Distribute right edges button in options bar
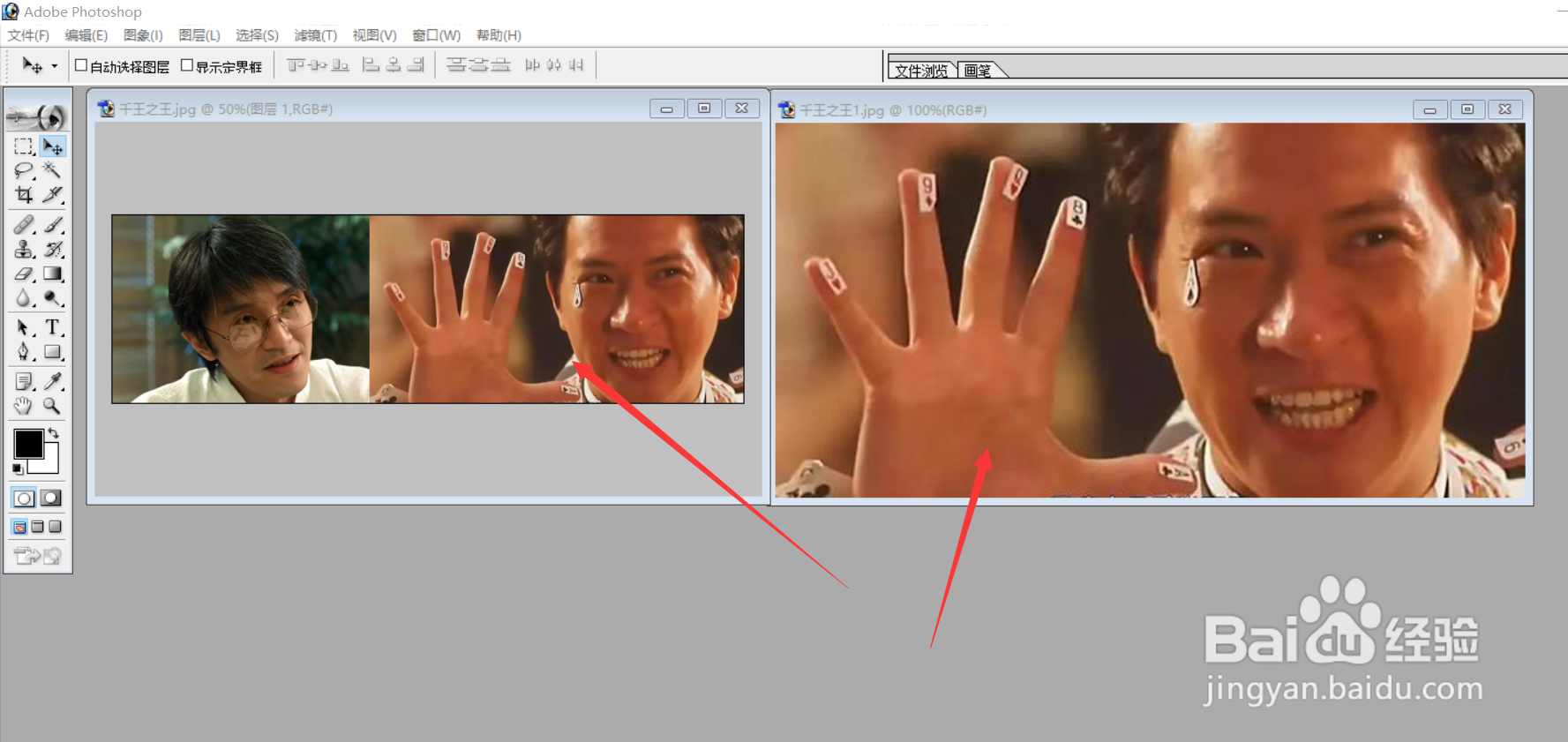Image resolution: width=1568 pixels, height=742 pixels. point(576,64)
